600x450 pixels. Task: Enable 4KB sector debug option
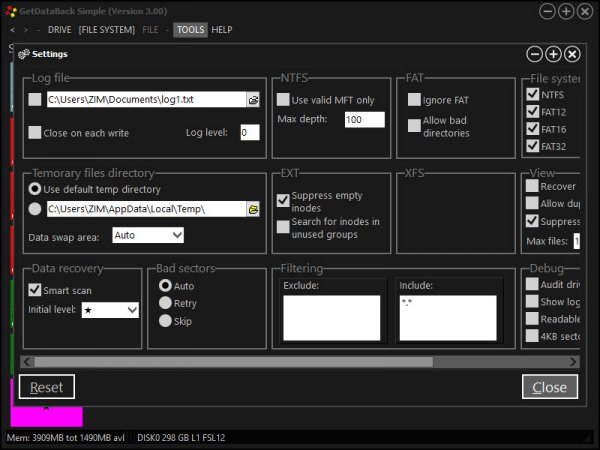(532, 336)
